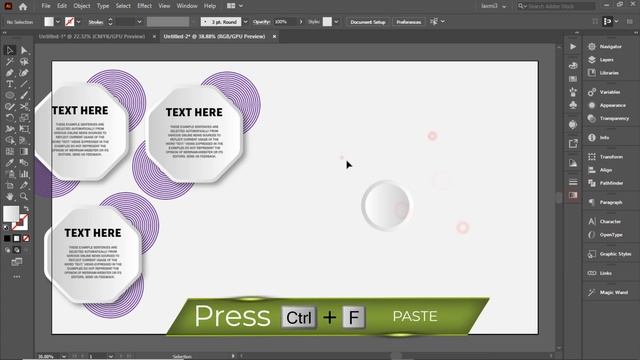Select the Artboard tool
Viewport: 640px width, 360px height.
[x=10, y=185]
